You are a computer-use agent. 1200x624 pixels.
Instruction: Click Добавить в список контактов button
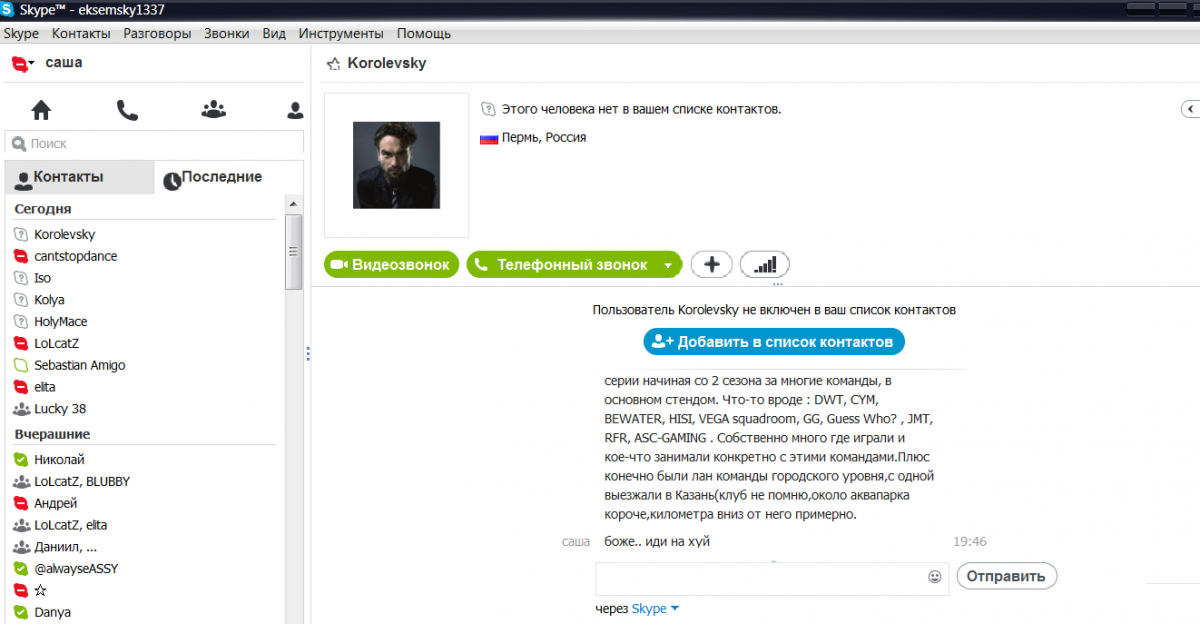click(x=773, y=342)
